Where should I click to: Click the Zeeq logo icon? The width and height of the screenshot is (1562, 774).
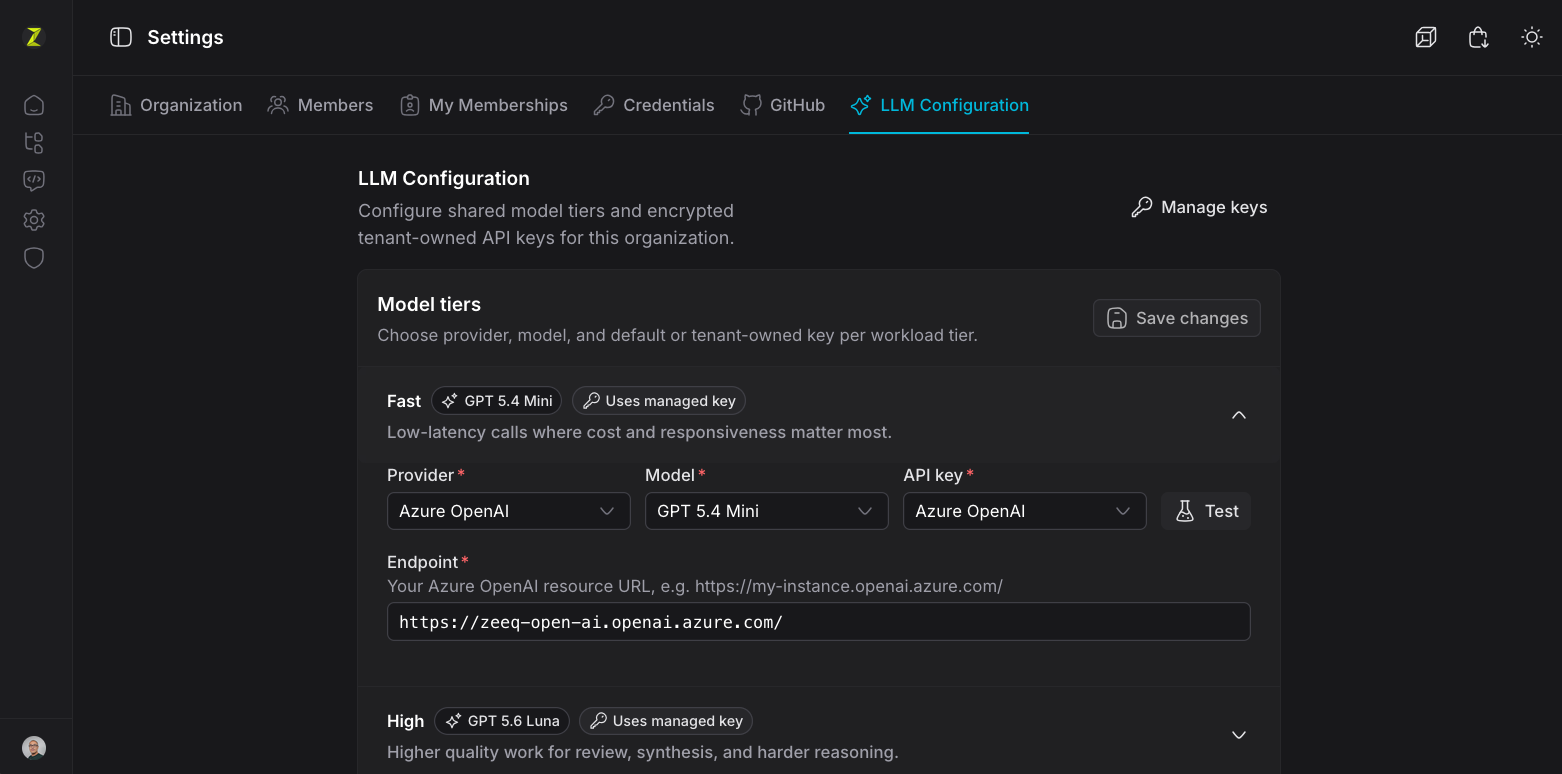click(x=34, y=37)
